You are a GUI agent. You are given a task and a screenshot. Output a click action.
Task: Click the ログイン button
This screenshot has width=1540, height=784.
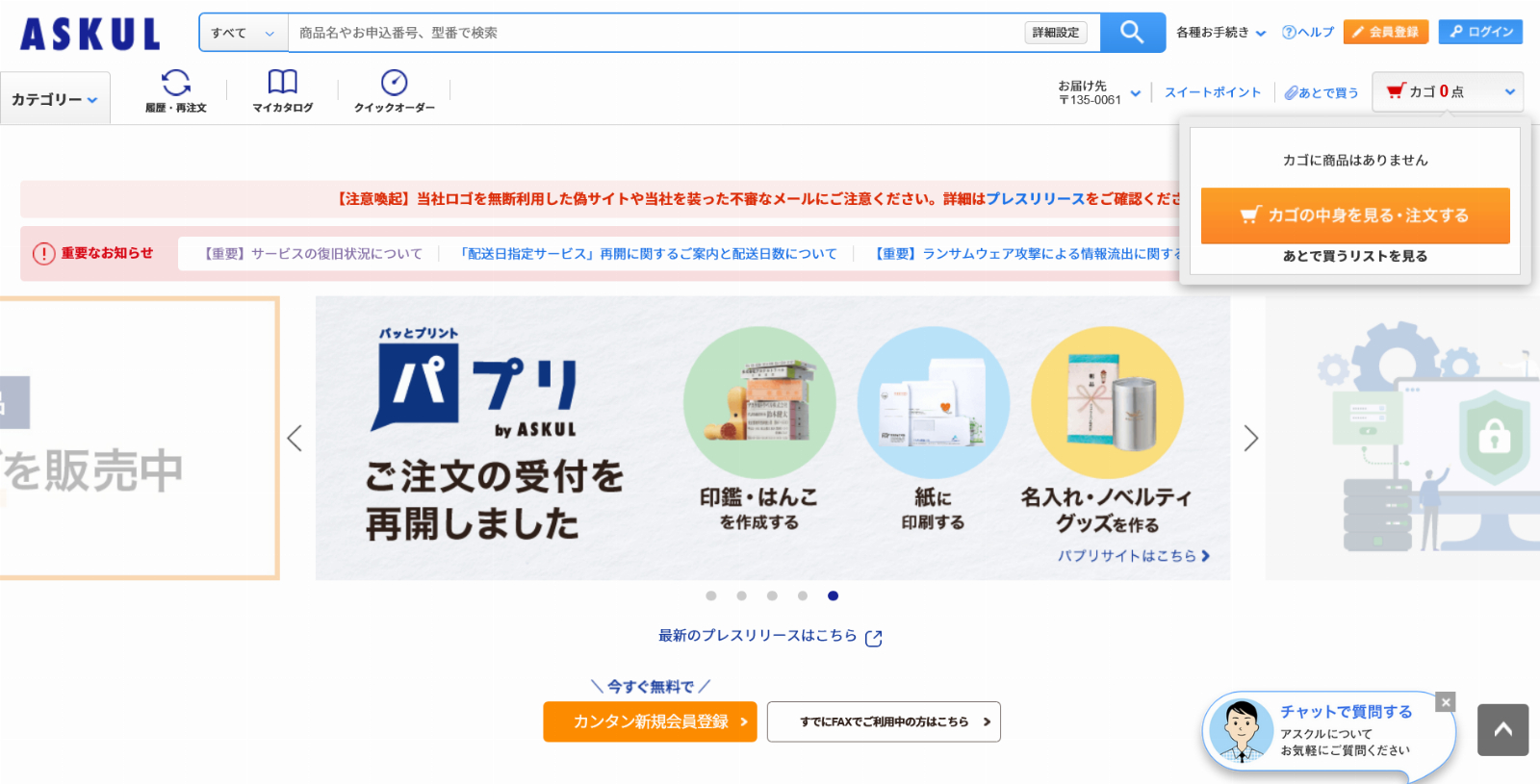[1479, 32]
